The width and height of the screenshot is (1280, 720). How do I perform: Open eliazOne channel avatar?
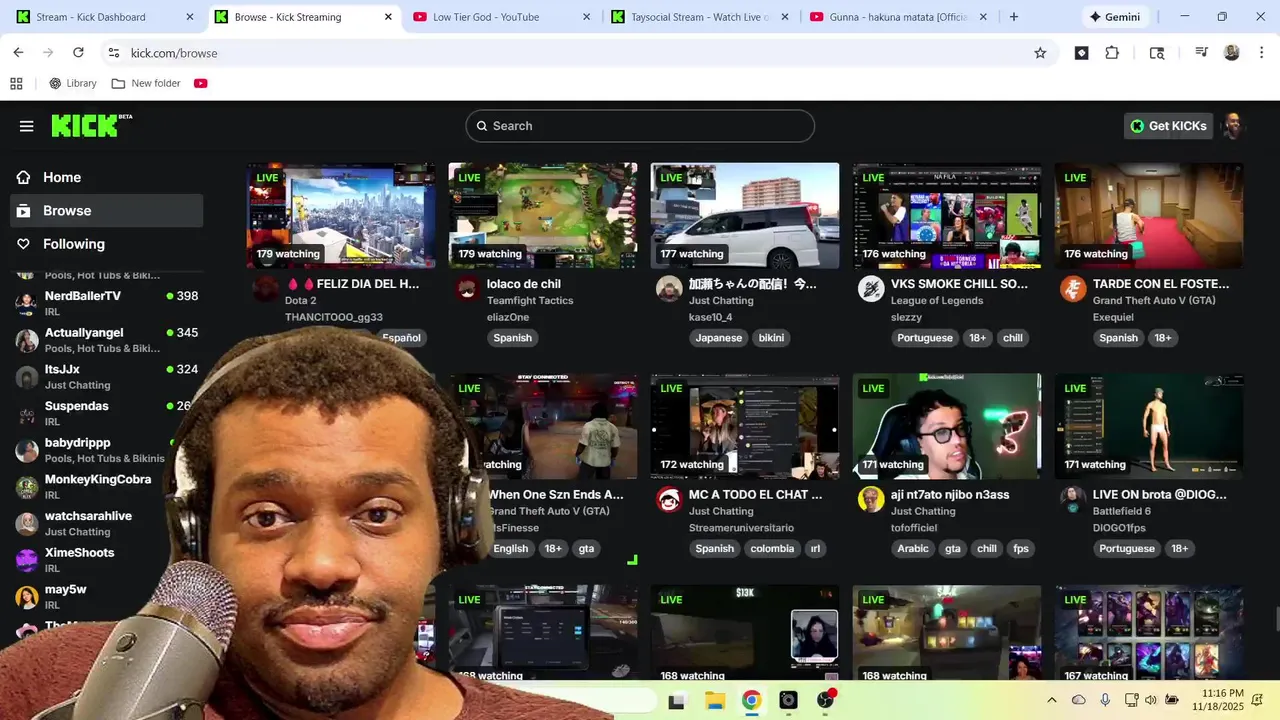pos(466,289)
